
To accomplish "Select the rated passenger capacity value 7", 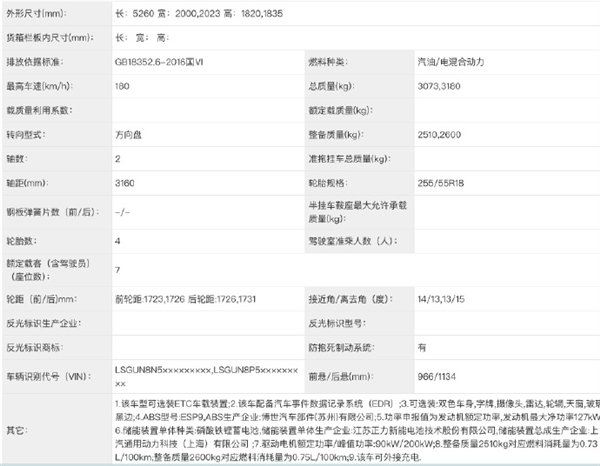I will pos(118,270).
